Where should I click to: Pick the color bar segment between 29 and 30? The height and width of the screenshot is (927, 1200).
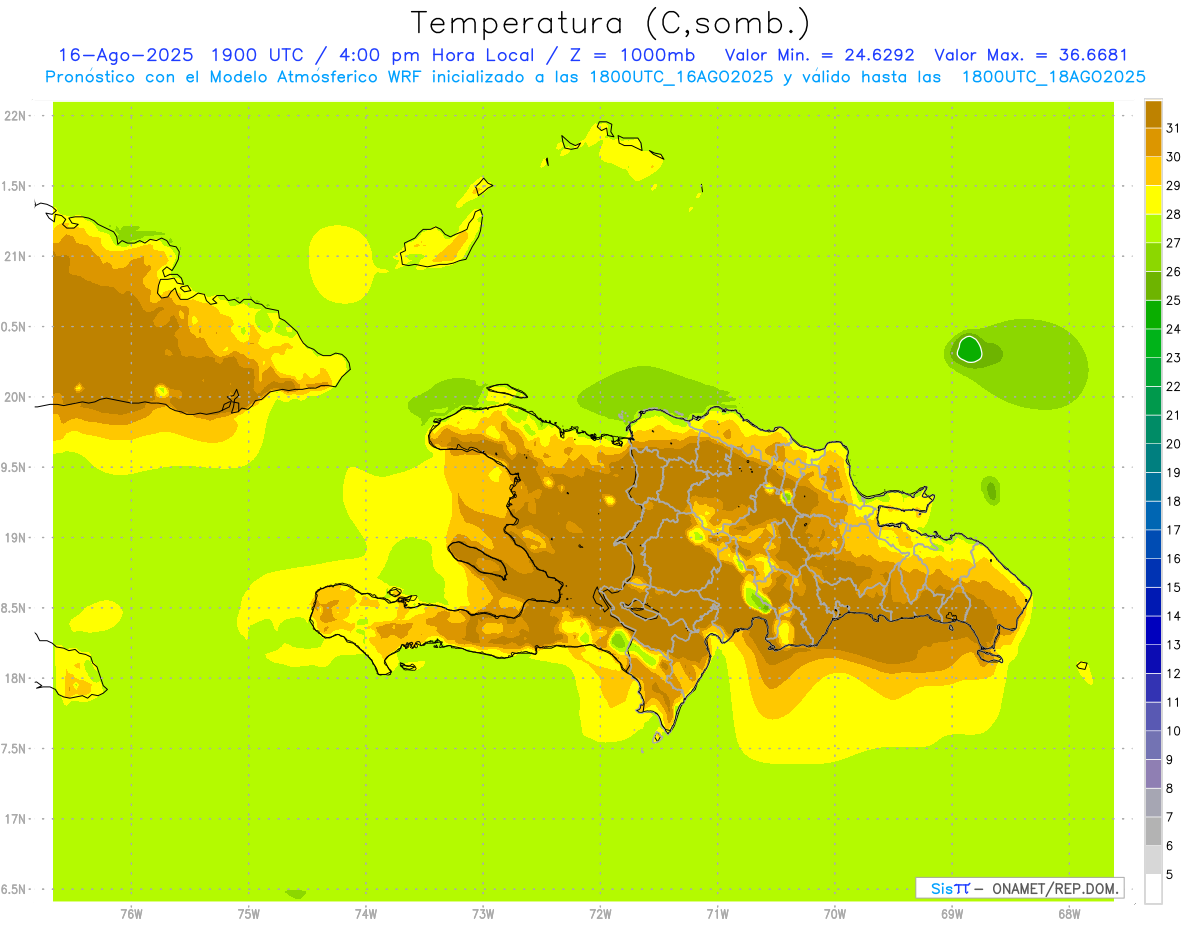pos(1153,171)
